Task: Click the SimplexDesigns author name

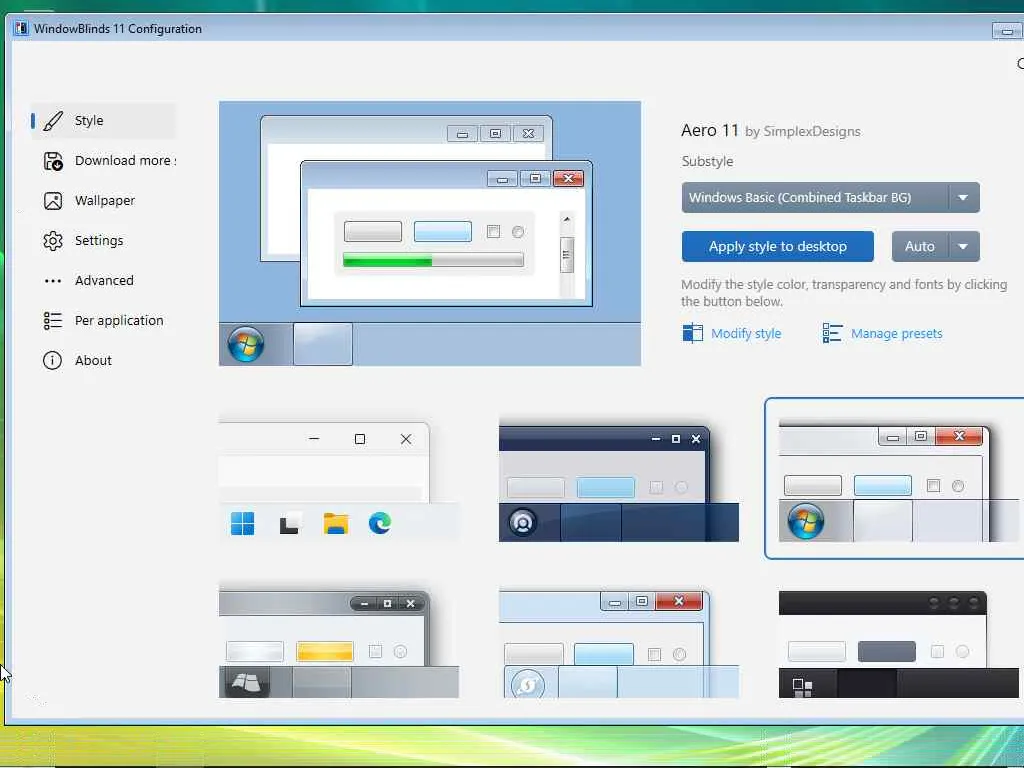Action: click(812, 131)
